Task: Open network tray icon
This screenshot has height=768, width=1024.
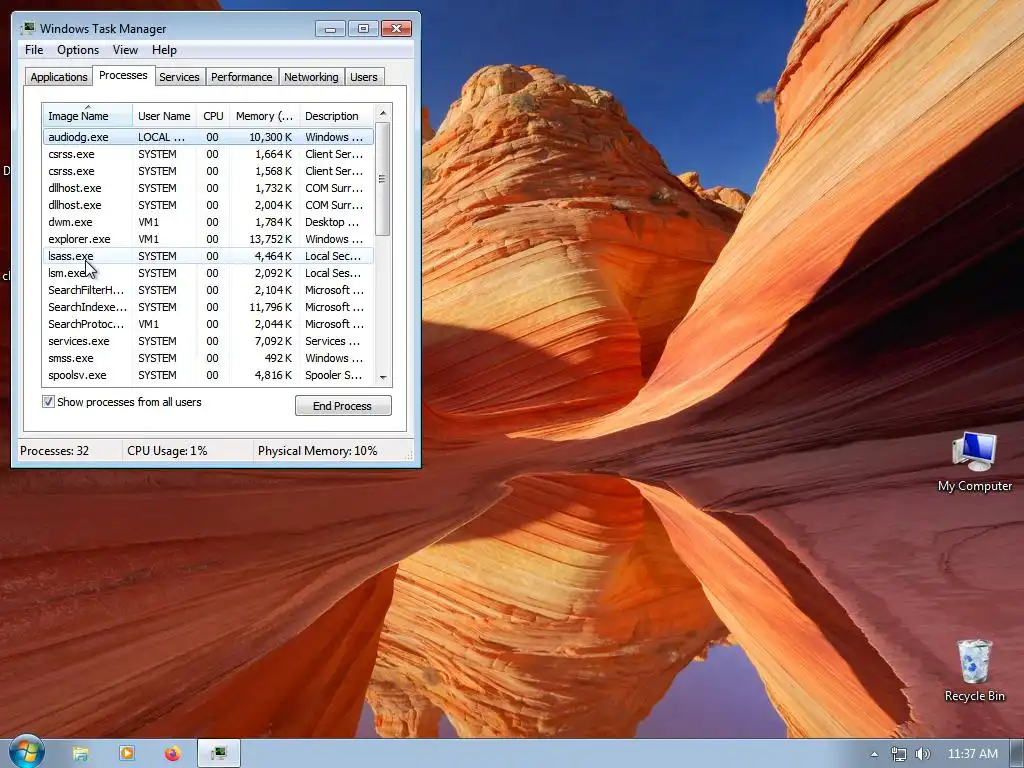Action: point(899,754)
